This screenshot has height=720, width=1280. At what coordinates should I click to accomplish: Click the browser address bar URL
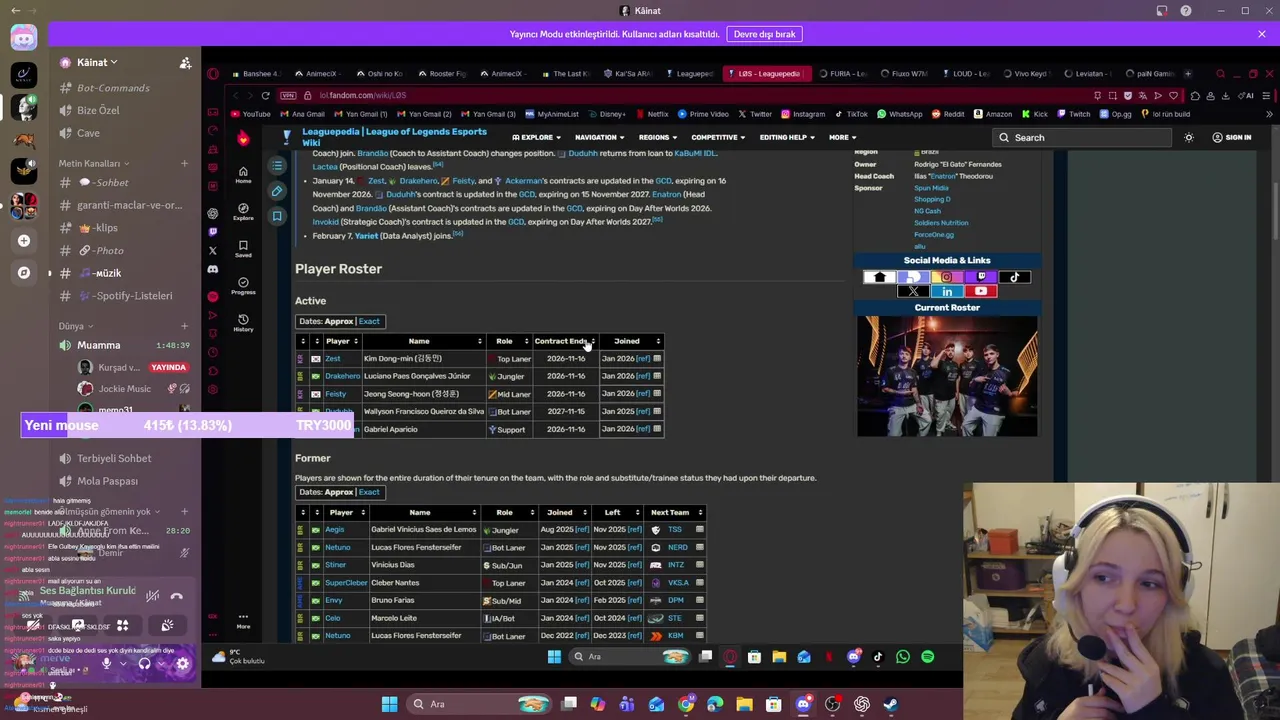tap(363, 95)
